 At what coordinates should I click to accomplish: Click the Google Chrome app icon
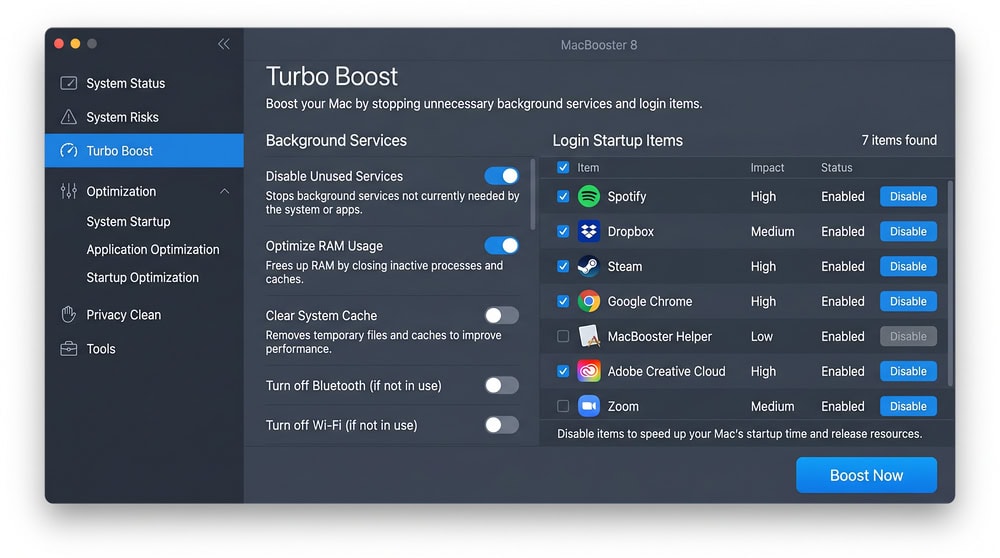[589, 301]
